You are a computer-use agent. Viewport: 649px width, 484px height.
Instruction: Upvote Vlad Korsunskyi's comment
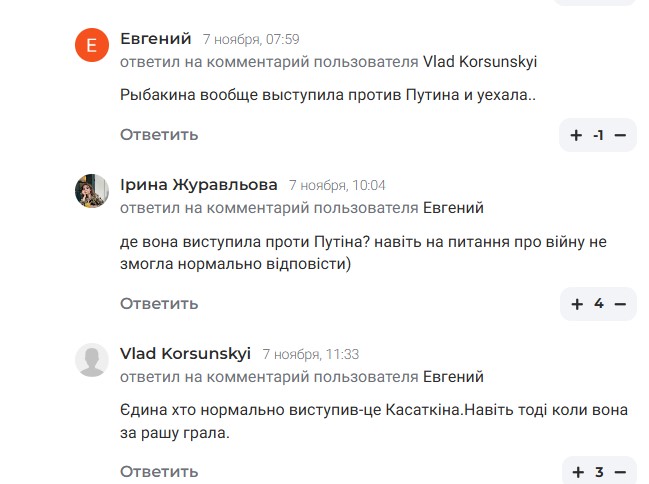pos(577,472)
